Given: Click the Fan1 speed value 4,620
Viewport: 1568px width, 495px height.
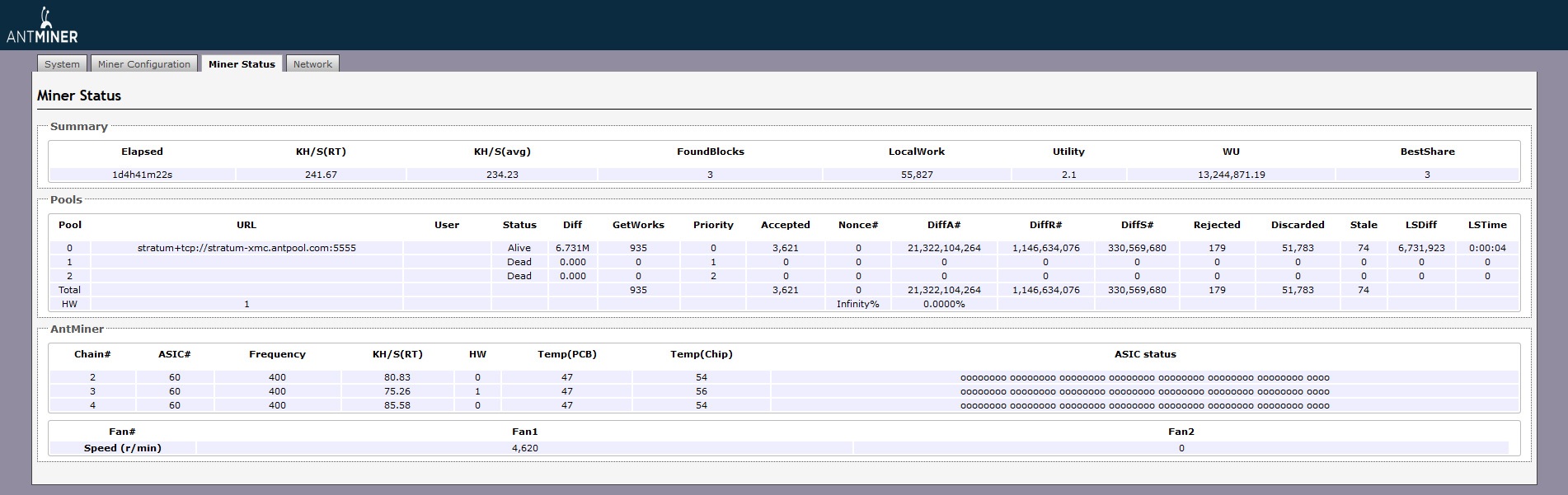Looking at the screenshot, I should [x=524, y=448].
